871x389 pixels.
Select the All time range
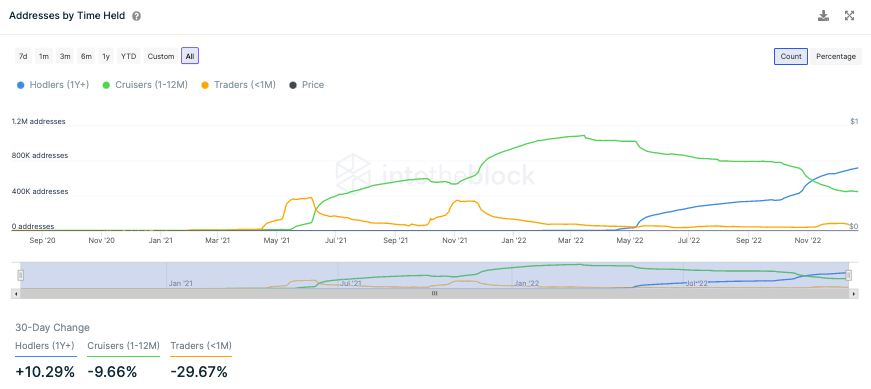click(190, 56)
